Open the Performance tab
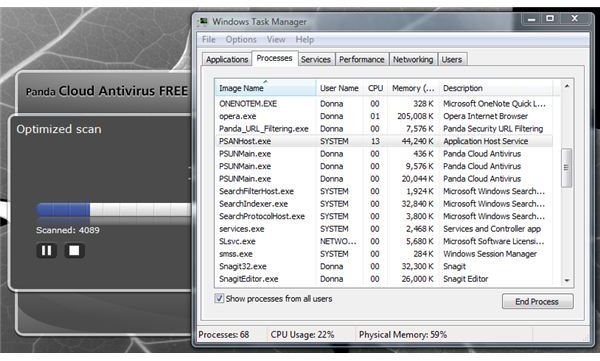This screenshot has height=361, width=600. (362, 59)
